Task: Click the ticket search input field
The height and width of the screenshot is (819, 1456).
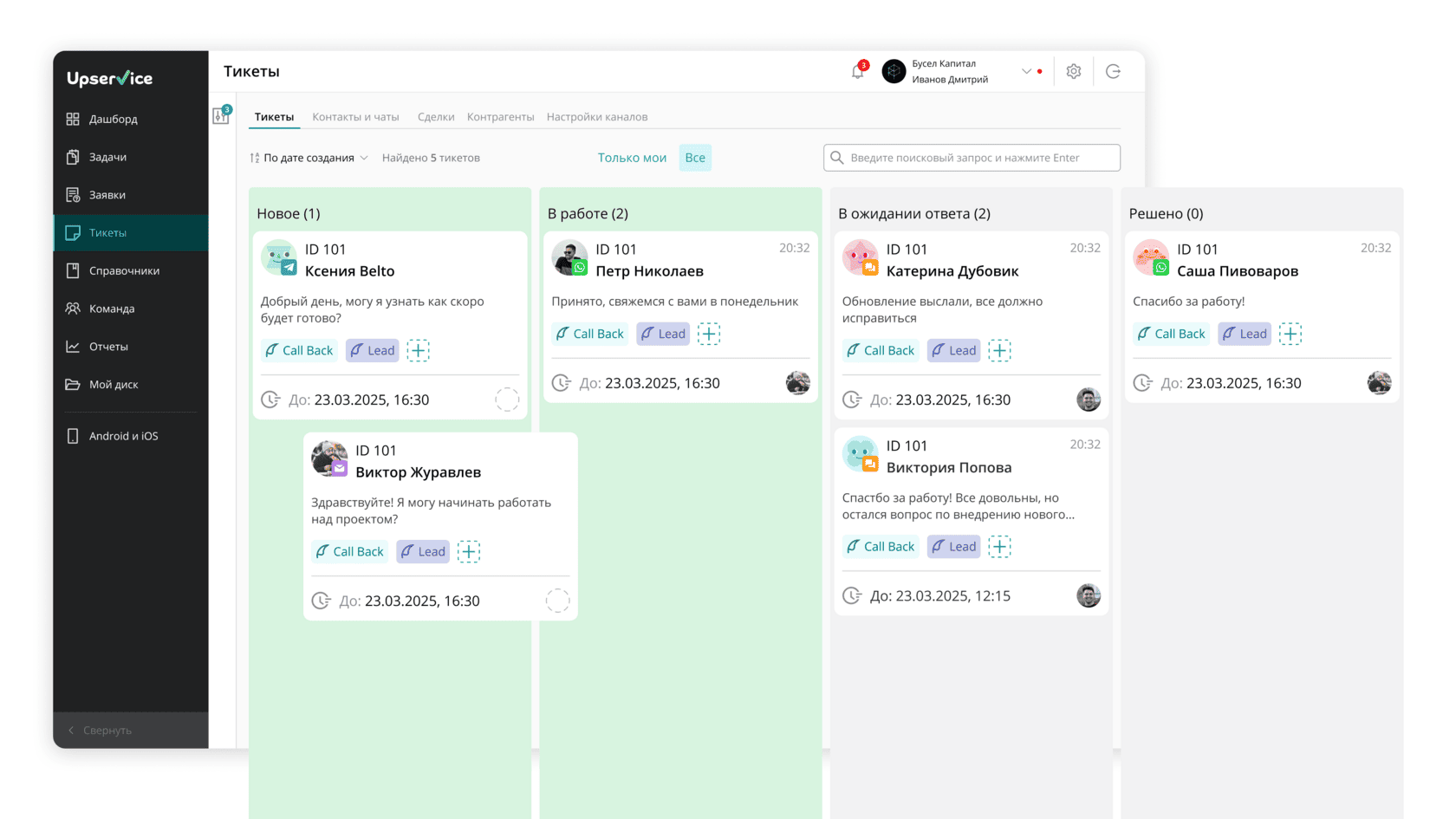Action: 972,158
